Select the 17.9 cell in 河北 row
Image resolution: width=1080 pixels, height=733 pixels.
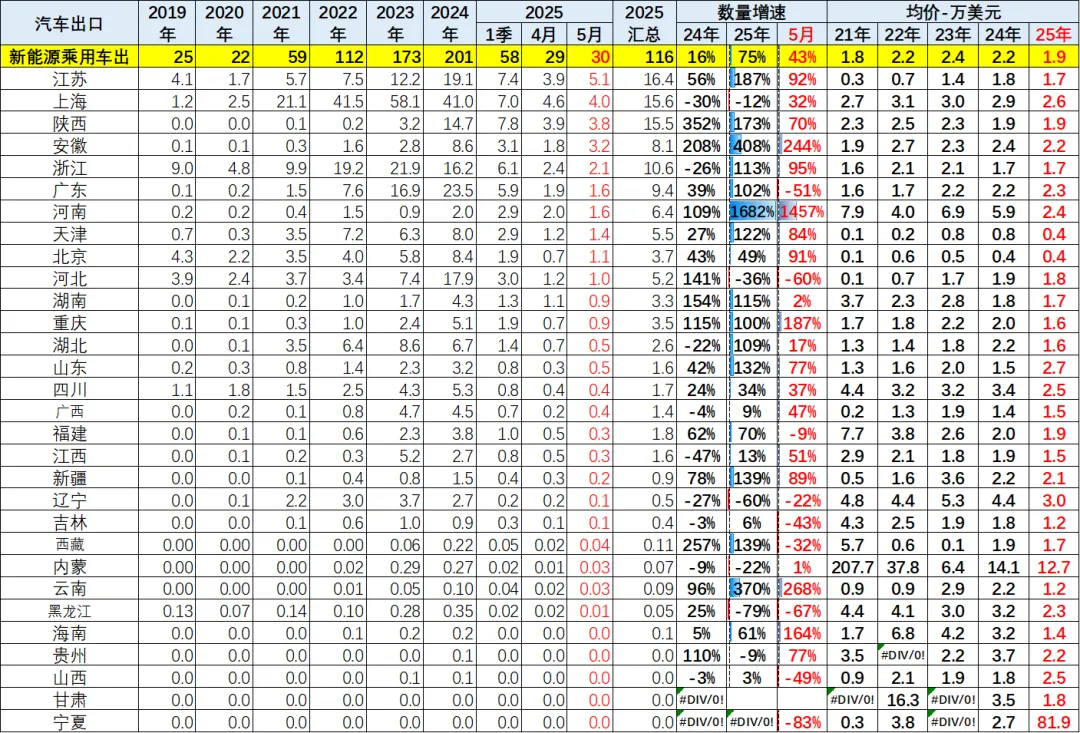pos(449,278)
